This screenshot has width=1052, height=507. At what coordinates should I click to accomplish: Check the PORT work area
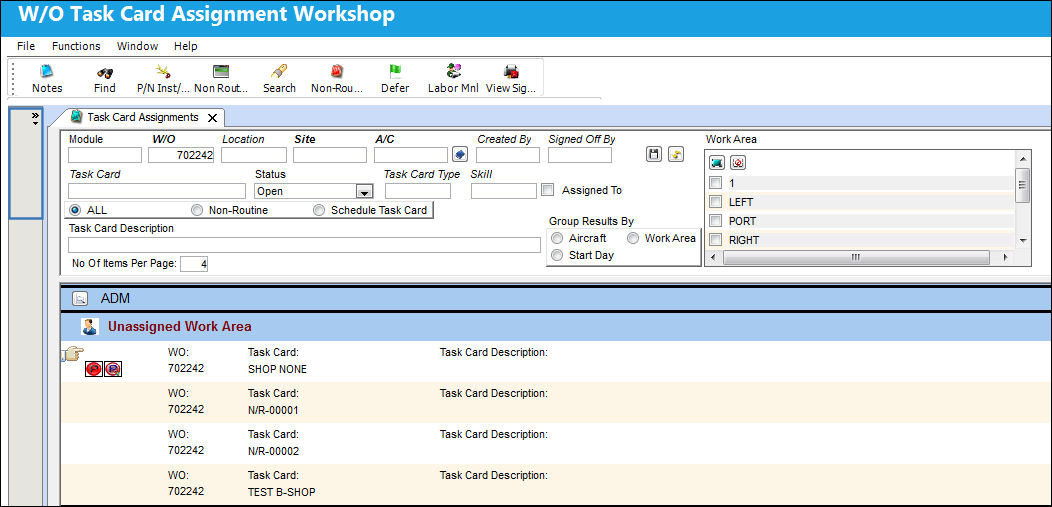click(x=716, y=221)
